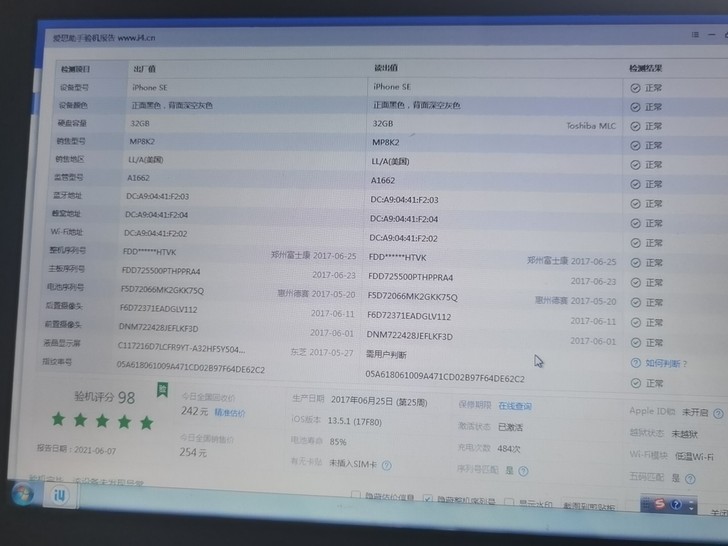Screen dimensions: 728x546
Task: Click the check icon in the A1662 row
Action: coord(635,185)
